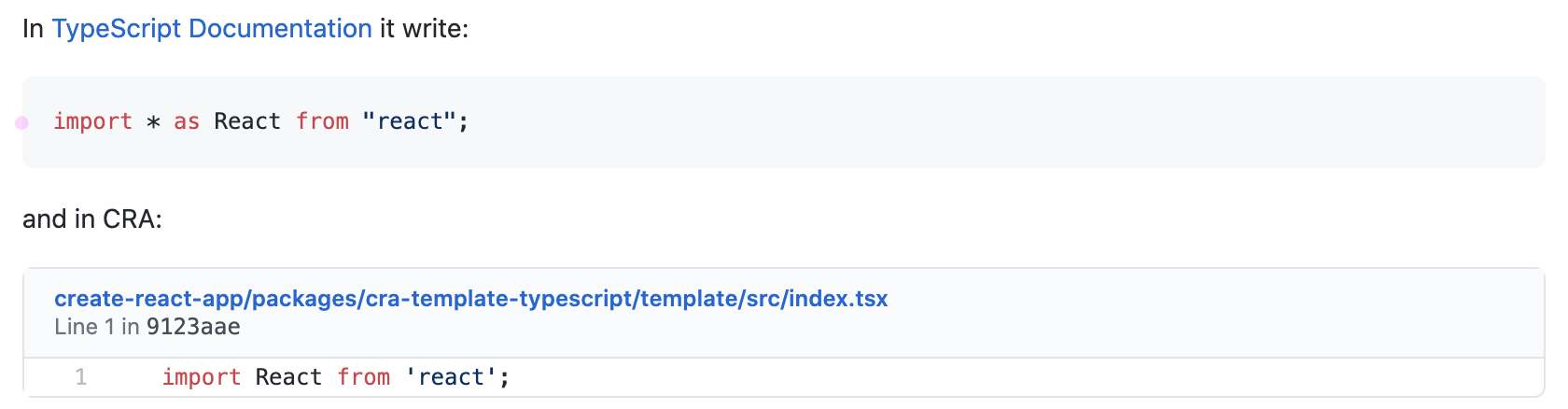Click React identifier in the CRA snippet
The image size is (1568, 409).
tap(288, 377)
